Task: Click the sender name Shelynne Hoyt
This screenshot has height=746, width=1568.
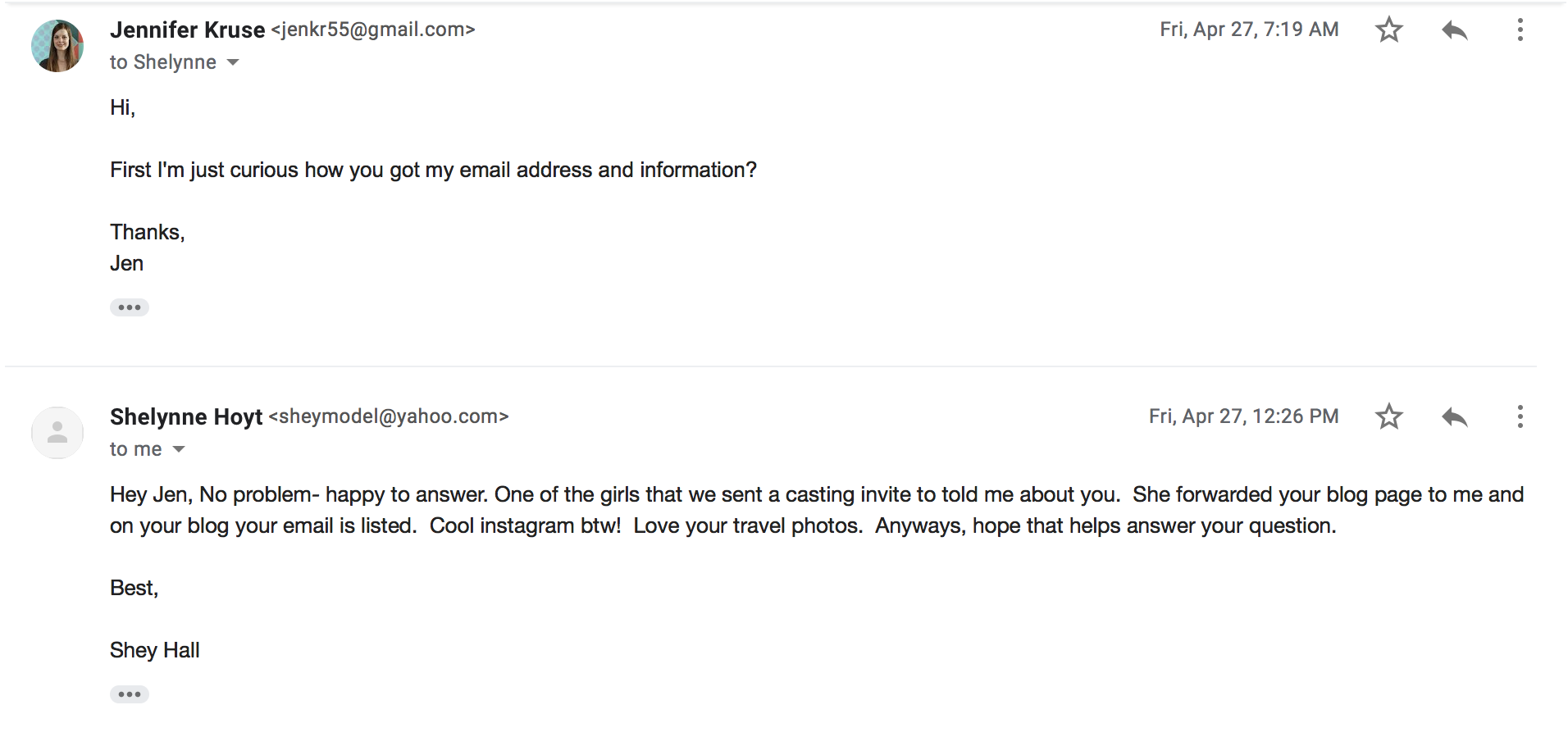Action: pos(186,416)
